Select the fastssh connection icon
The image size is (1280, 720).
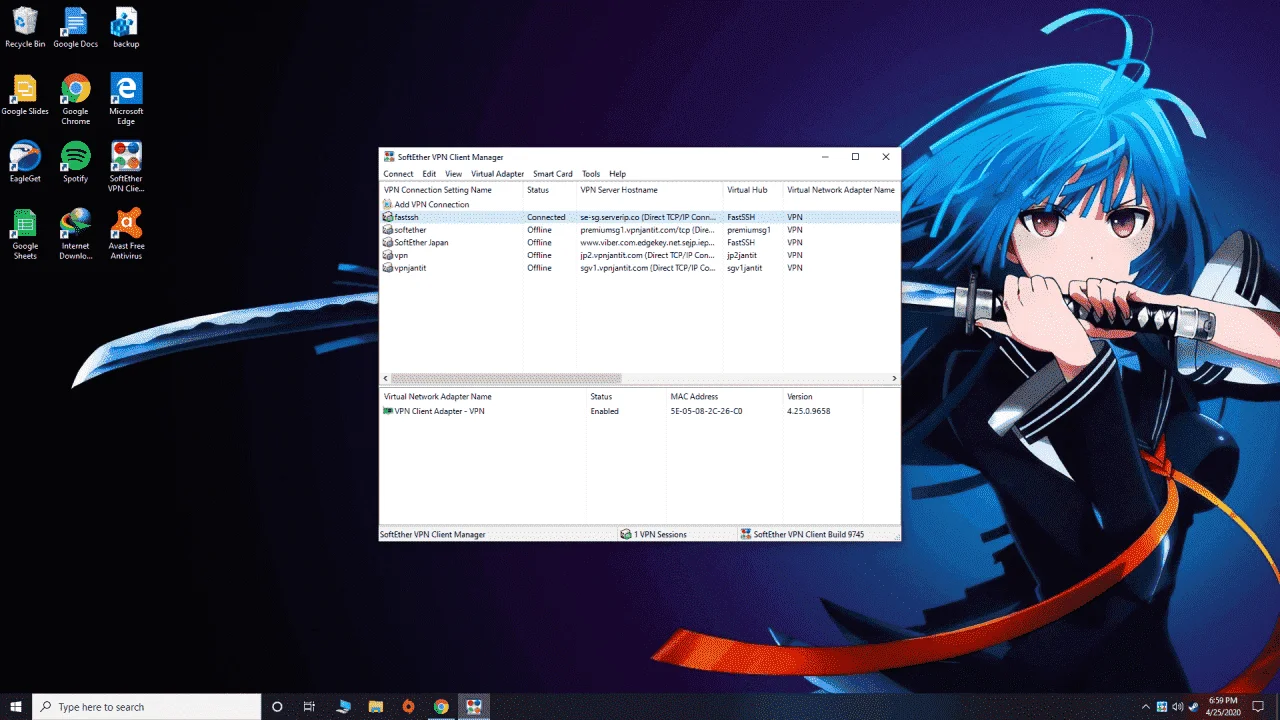(388, 217)
